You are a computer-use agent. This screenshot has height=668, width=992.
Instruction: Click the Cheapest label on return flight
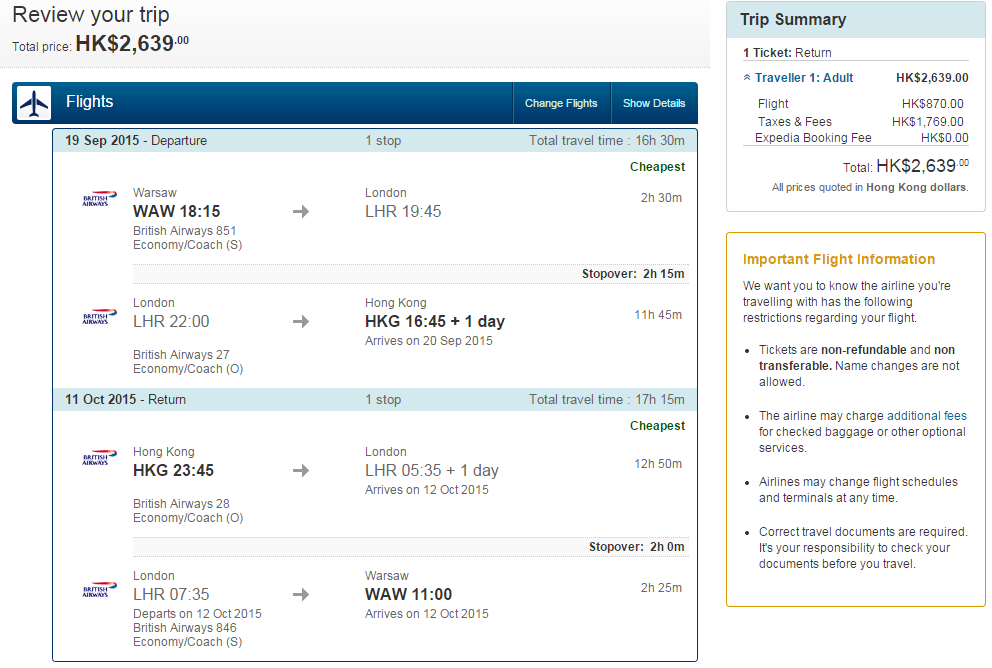pos(657,426)
